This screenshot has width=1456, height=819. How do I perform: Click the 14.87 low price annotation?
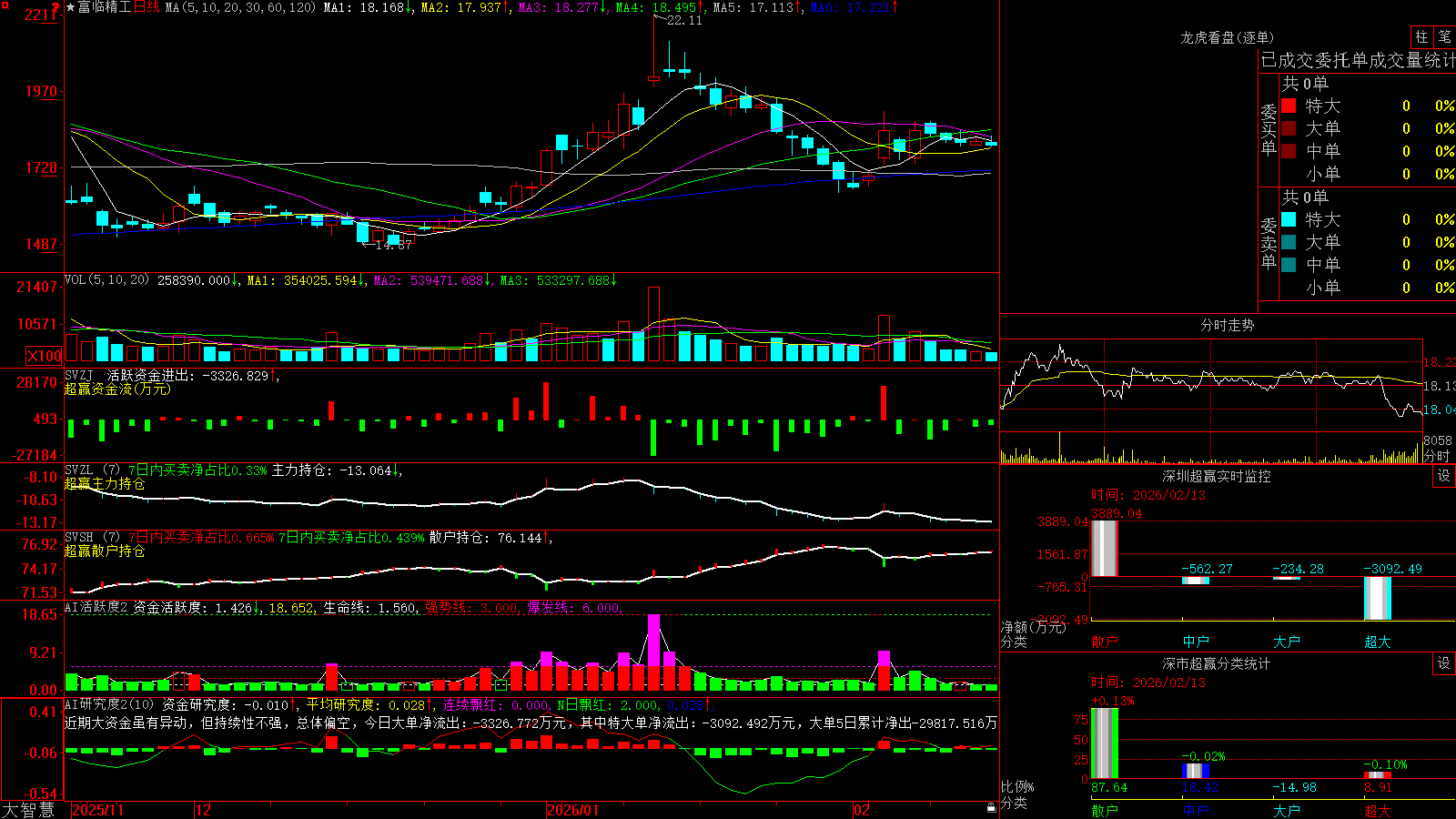(x=393, y=245)
